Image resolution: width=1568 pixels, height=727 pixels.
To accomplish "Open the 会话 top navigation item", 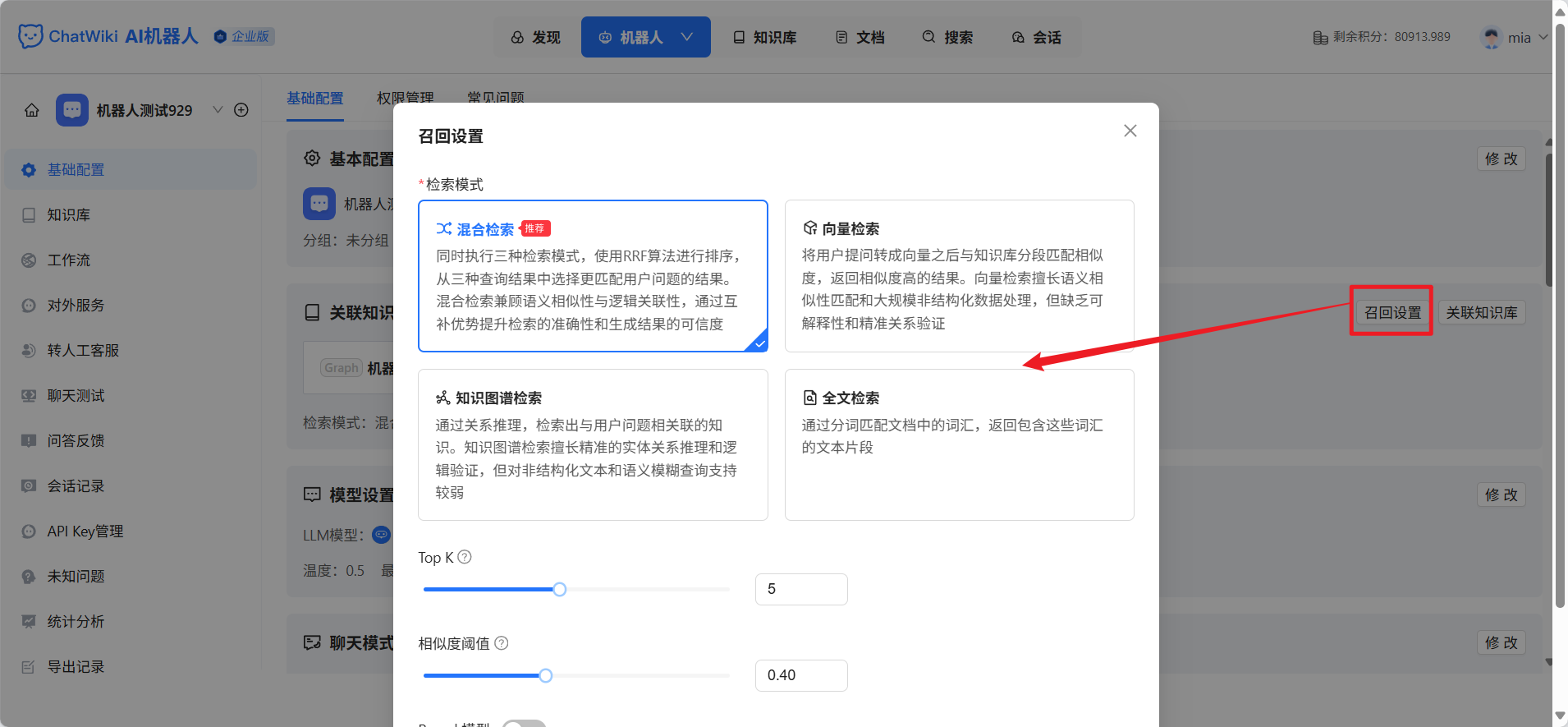I will coord(1036,37).
